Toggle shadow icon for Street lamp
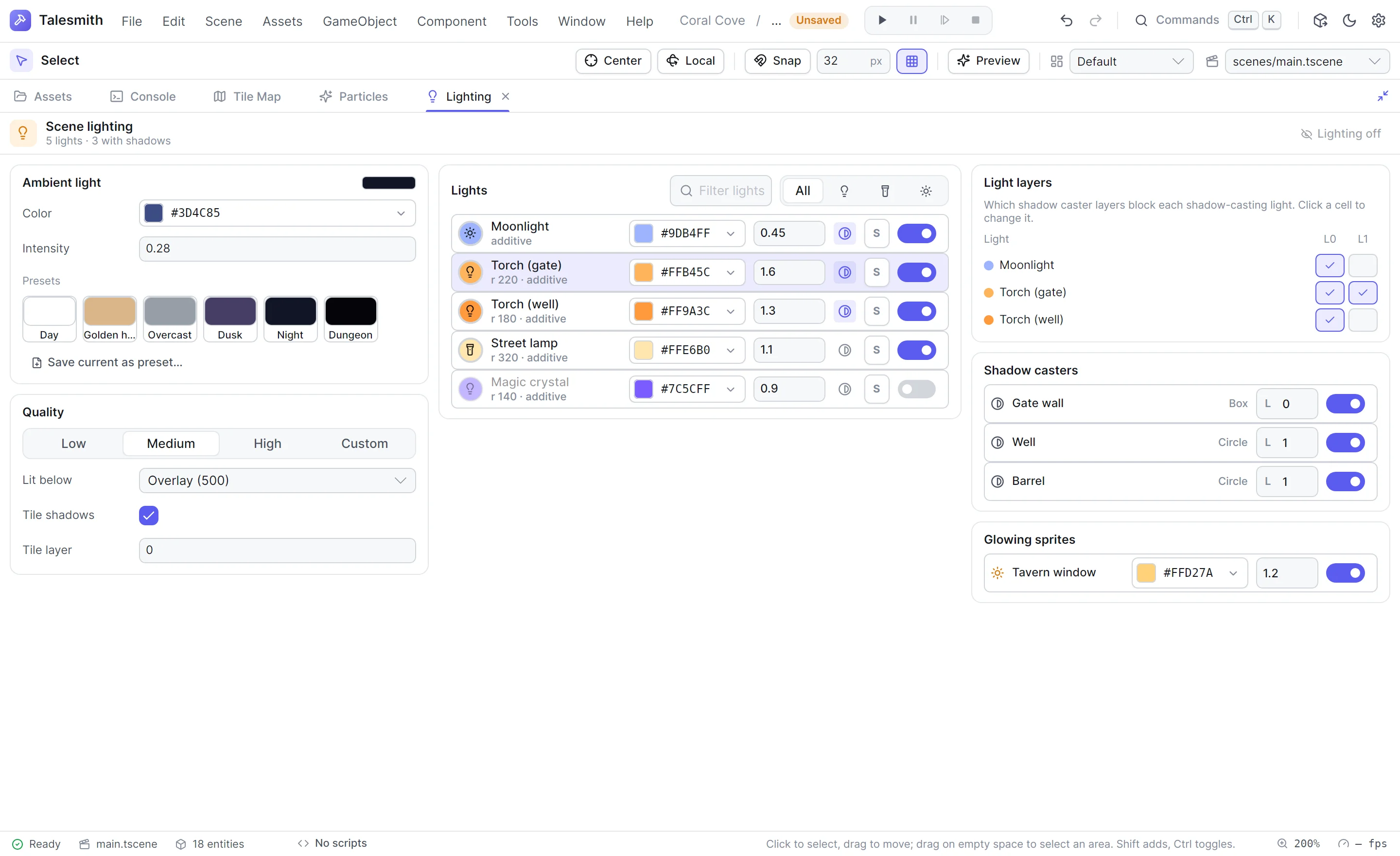This screenshot has width=1400, height=856. [844, 350]
